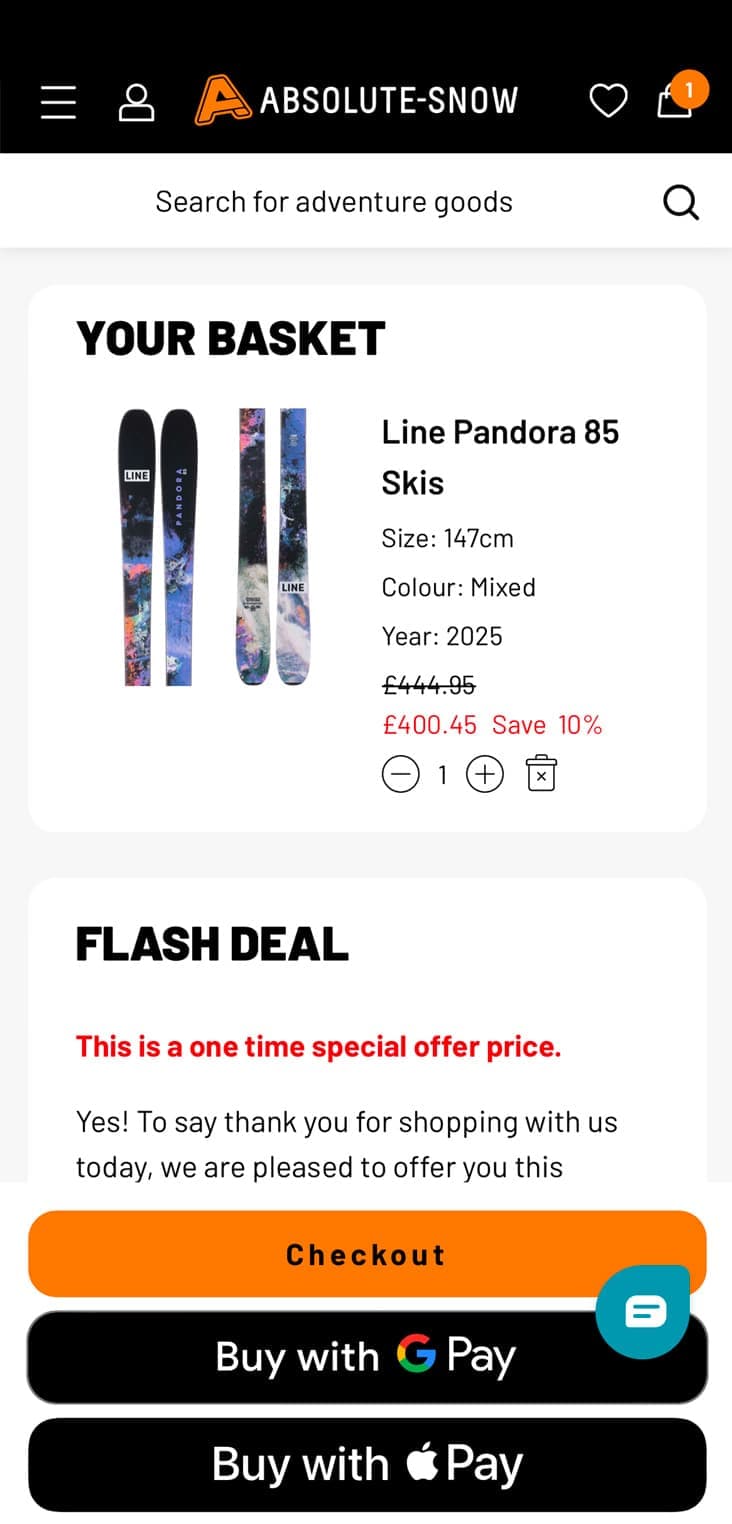This screenshot has width=732, height=1524.
Task: Open the Line Pandora skis product image
Action: (x=214, y=547)
